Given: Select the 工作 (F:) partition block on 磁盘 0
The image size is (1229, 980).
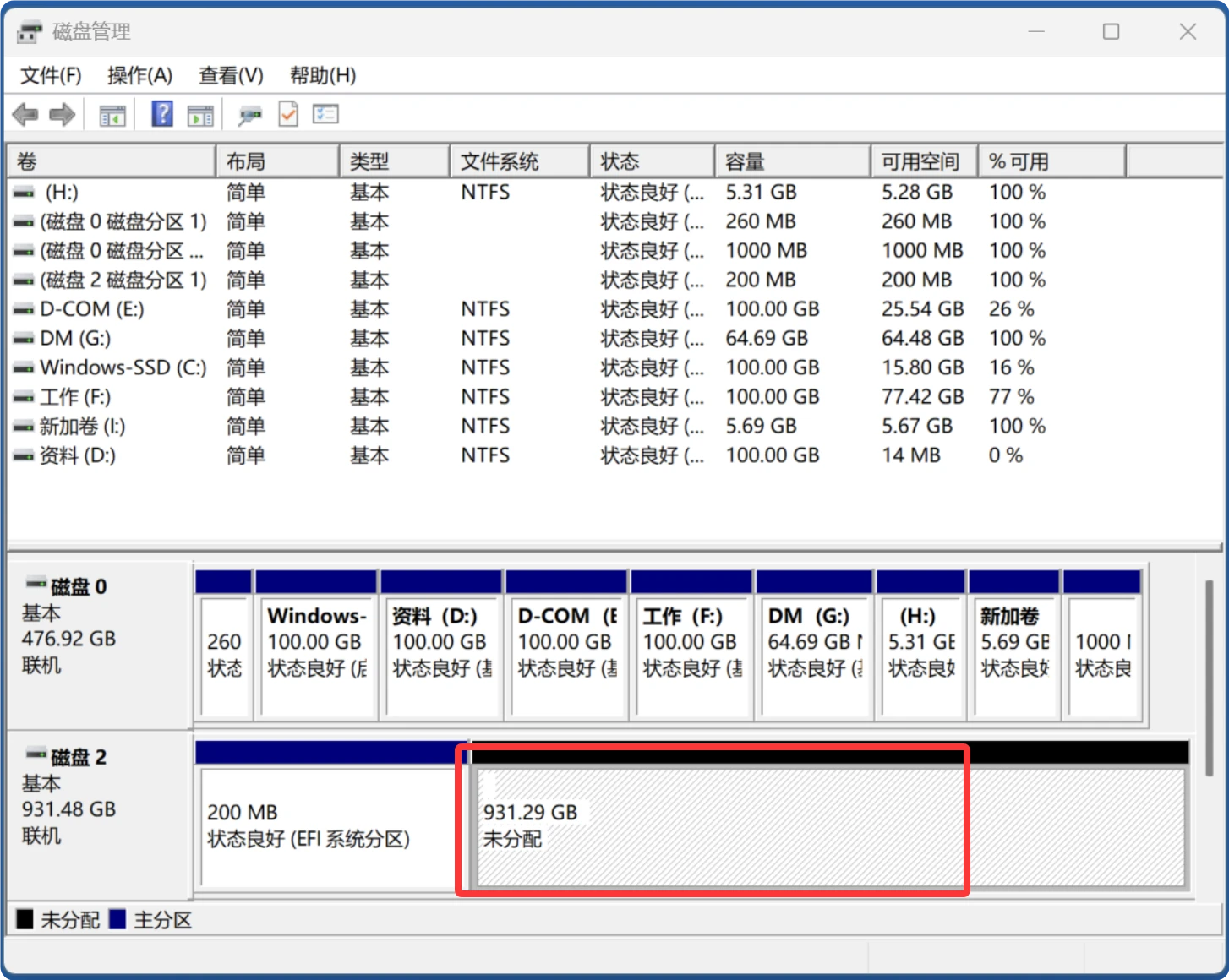Looking at the screenshot, I should pos(691,645).
